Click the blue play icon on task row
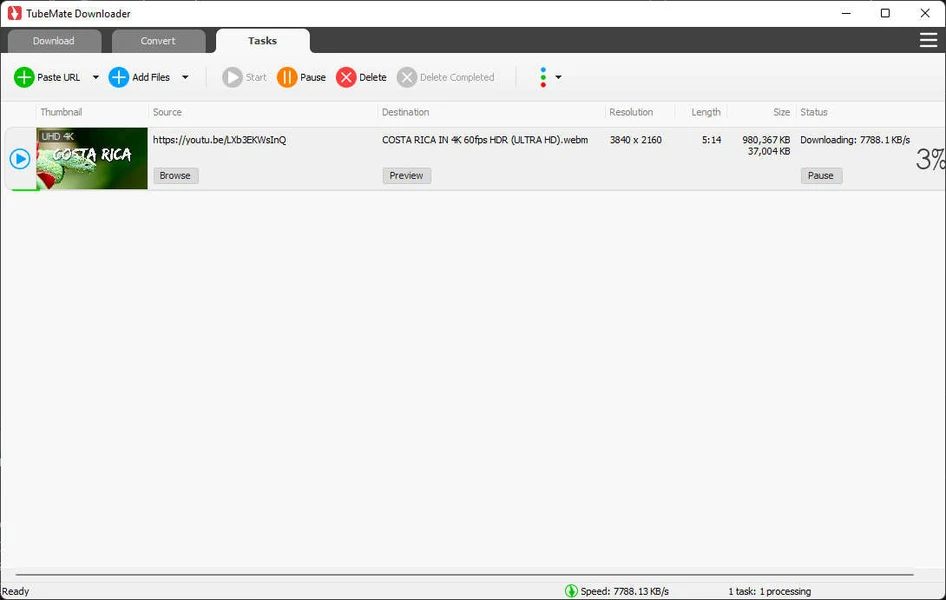Screen dimensions: 946x600 coord(20,159)
